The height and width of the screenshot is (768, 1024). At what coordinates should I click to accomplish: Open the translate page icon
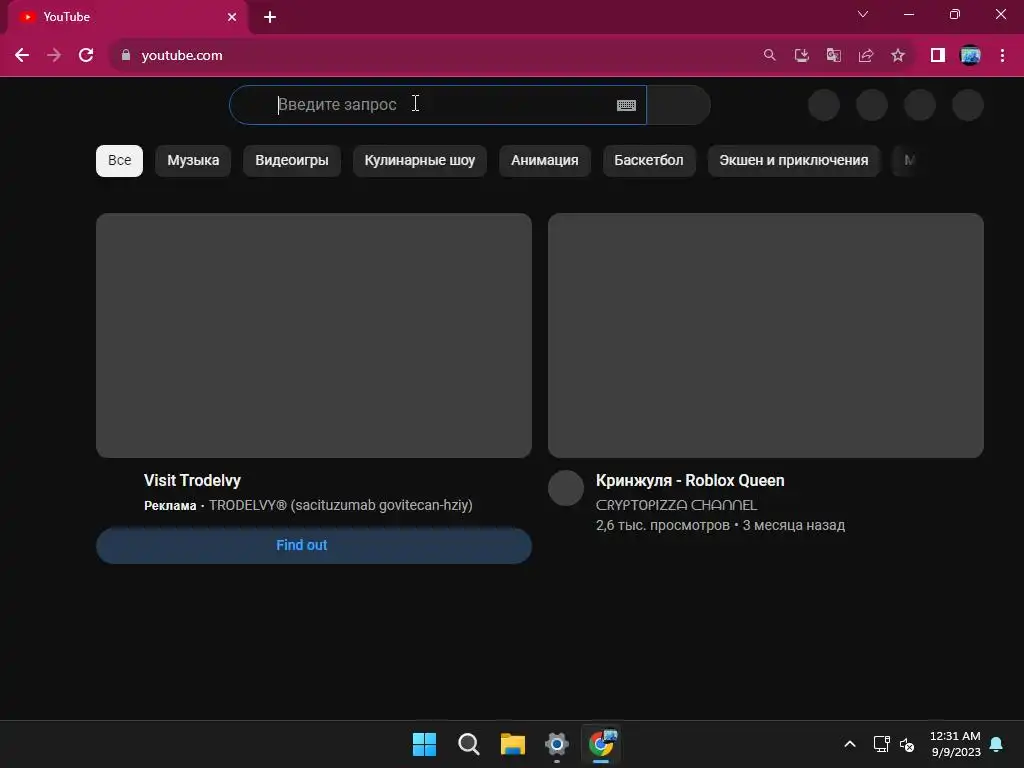[834, 56]
